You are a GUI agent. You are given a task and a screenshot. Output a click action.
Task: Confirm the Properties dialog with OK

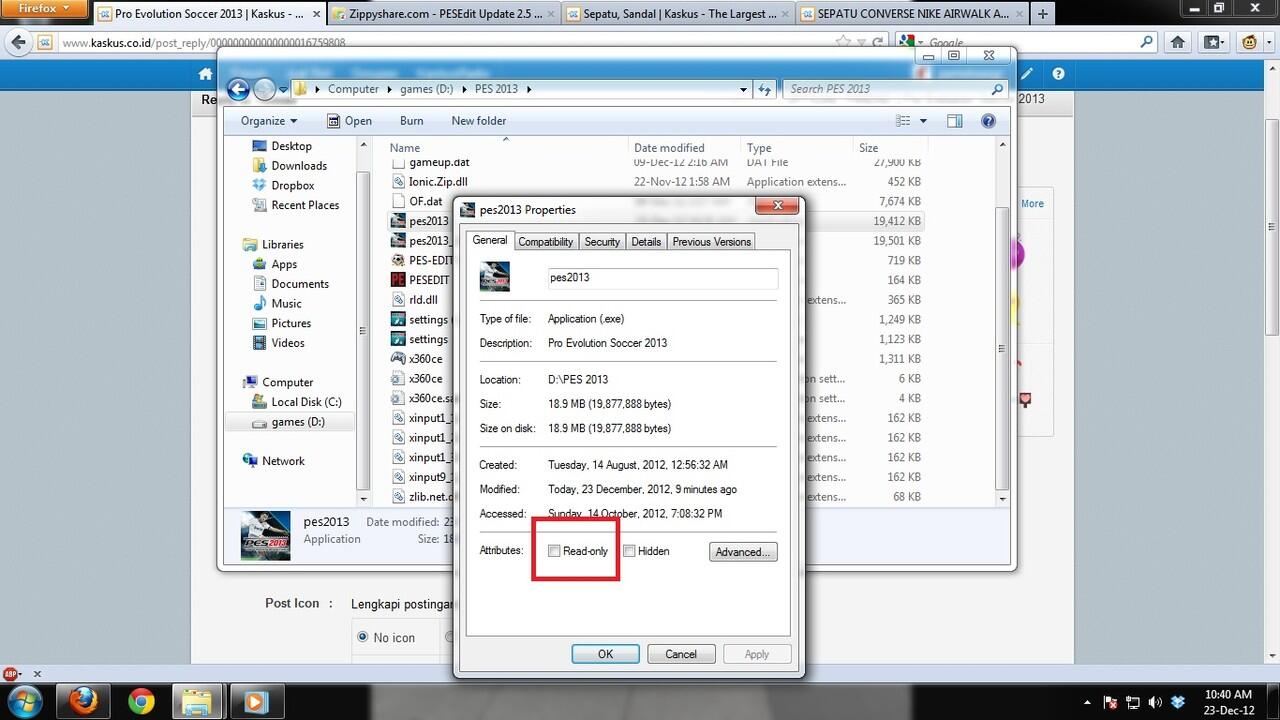[605, 654]
